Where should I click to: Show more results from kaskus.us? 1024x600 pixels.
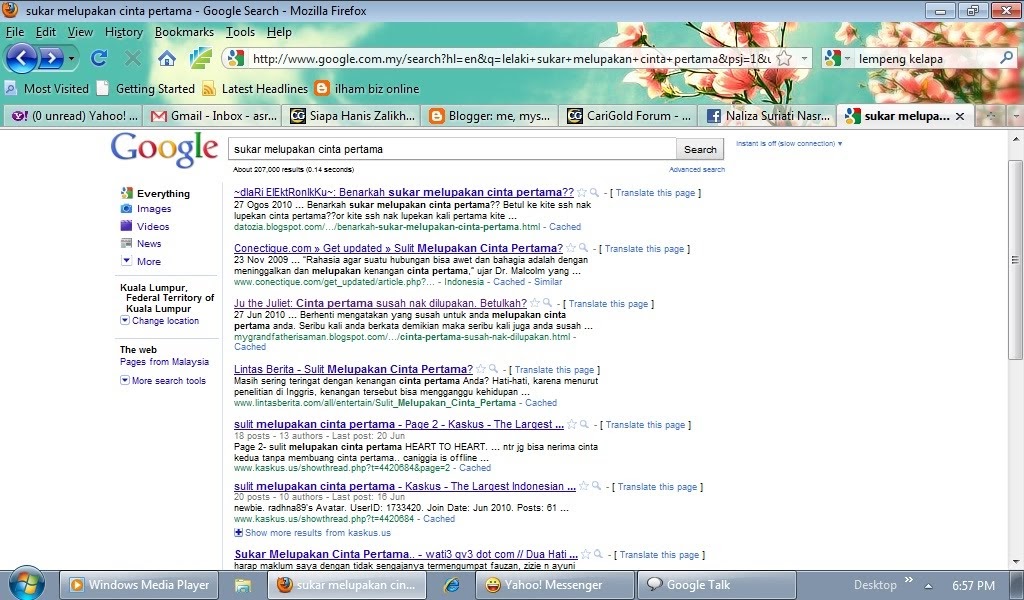313,533
